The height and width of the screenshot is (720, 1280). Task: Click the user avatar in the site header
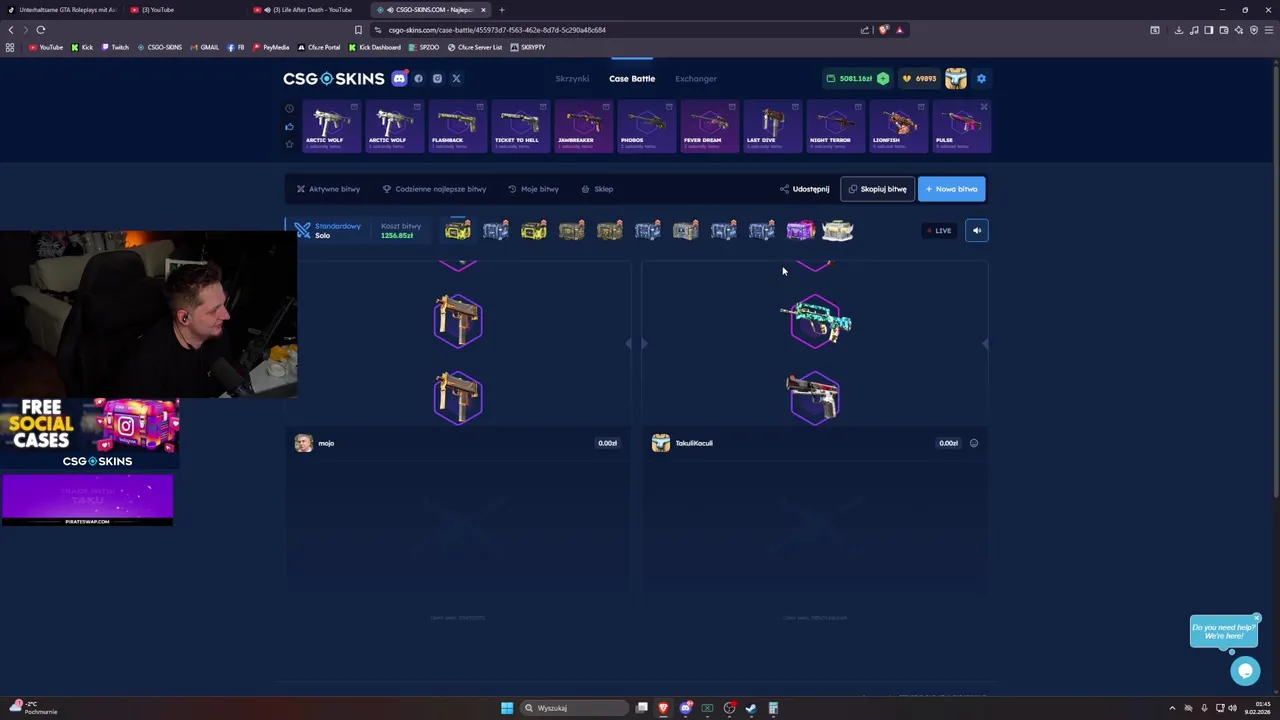coord(956,78)
